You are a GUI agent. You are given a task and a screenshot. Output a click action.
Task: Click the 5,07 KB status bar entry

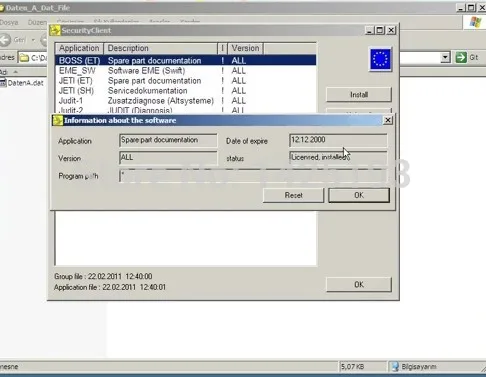point(352,367)
